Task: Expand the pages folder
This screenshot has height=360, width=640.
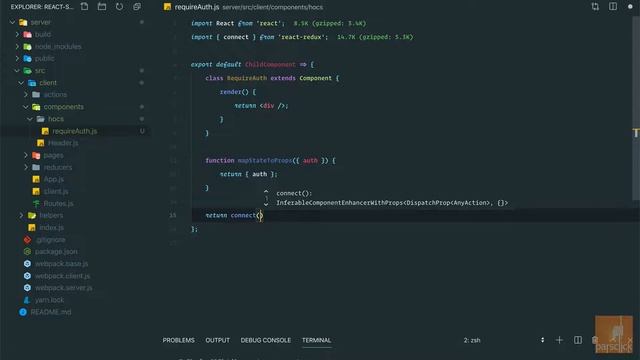Action: pos(26,155)
